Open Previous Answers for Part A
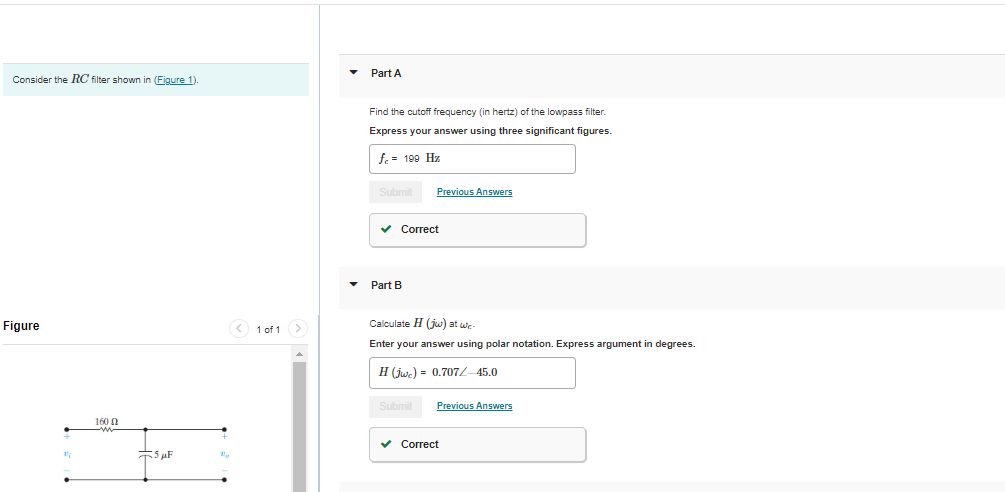The width and height of the screenshot is (1005, 492). click(x=474, y=192)
